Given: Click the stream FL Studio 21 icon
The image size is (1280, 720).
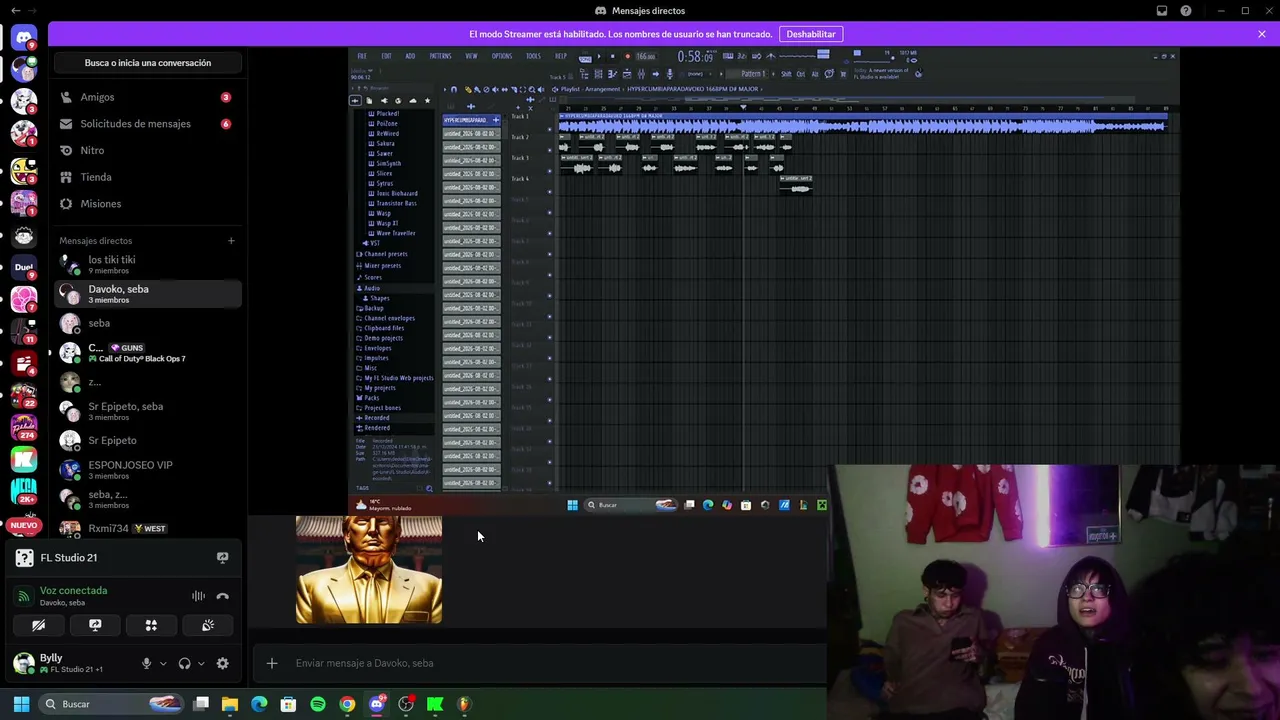Looking at the screenshot, I should click(222, 558).
